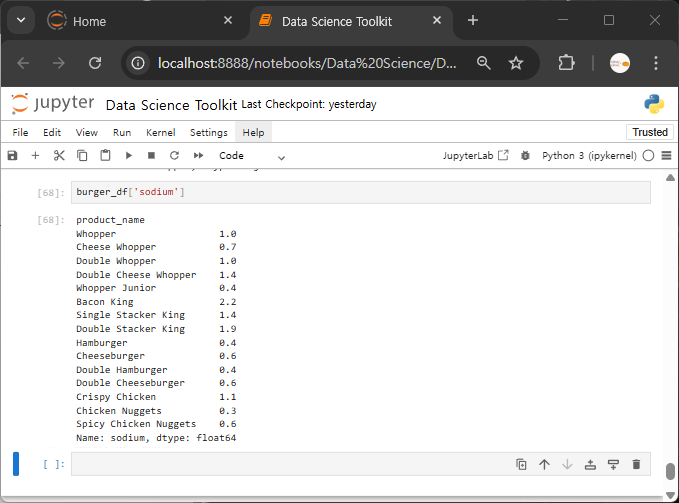Click the product_name index header
This screenshot has height=503, width=679.
[110, 220]
